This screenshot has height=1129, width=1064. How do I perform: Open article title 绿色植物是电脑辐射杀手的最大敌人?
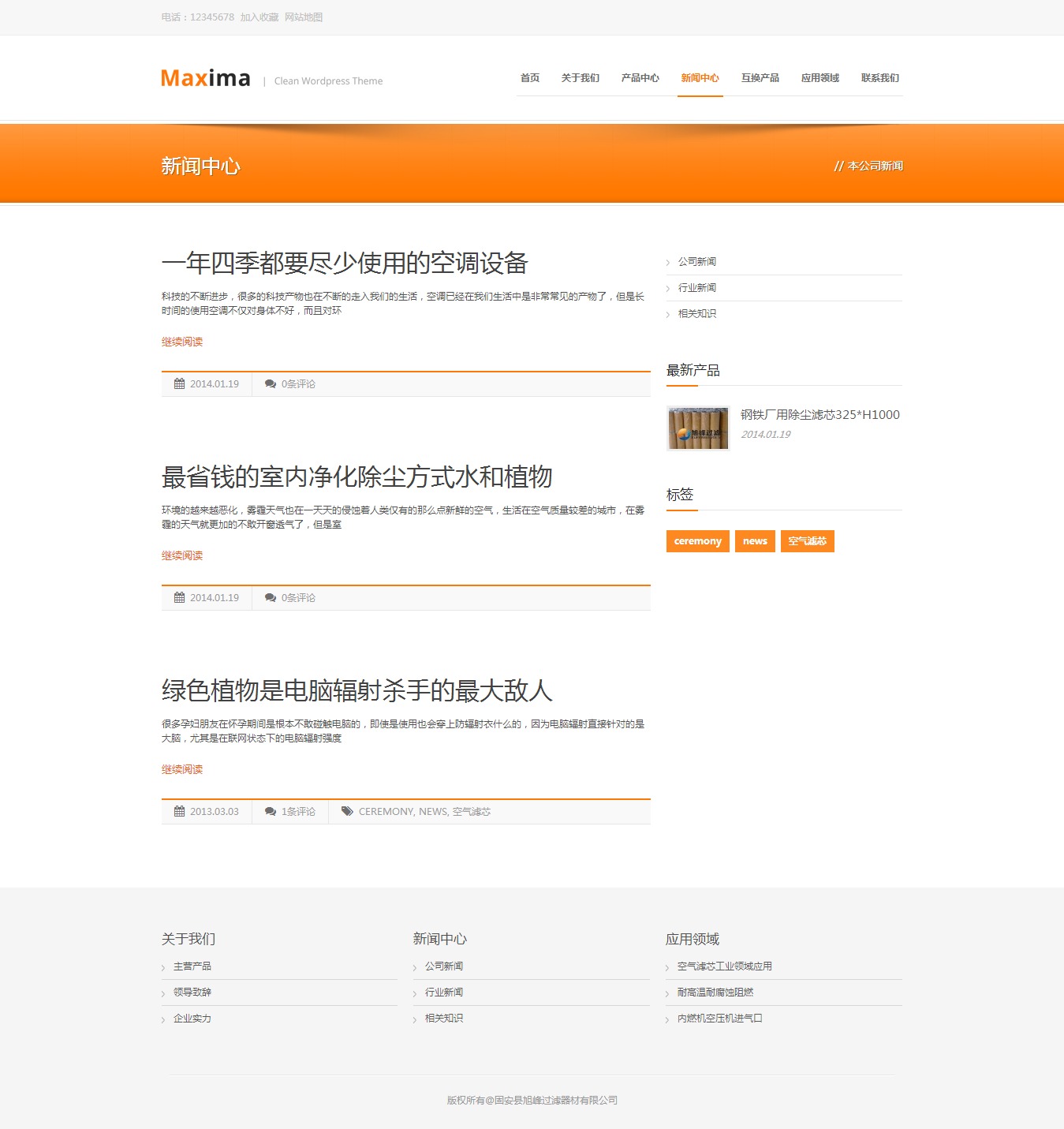click(357, 691)
